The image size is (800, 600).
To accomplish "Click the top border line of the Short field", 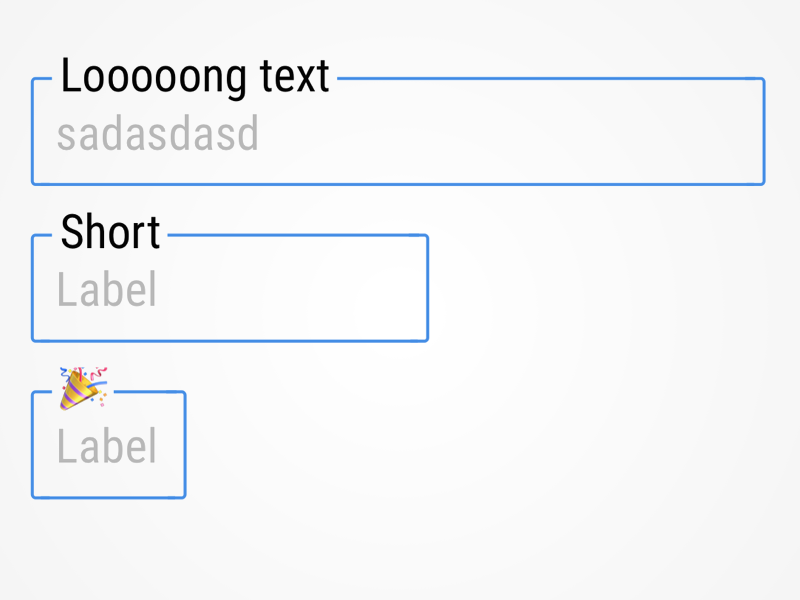I will coord(297,235).
